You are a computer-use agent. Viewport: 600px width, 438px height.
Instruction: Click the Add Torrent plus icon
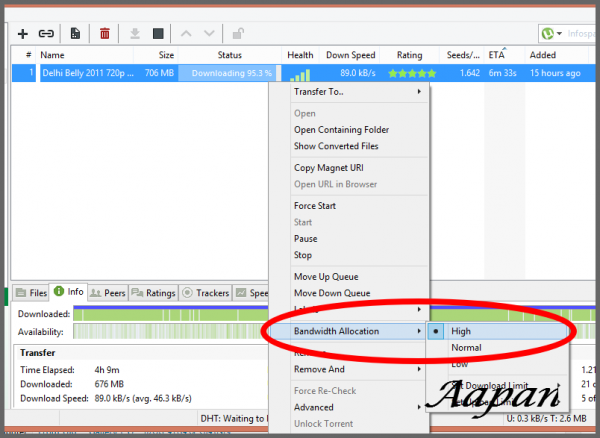pos(23,34)
